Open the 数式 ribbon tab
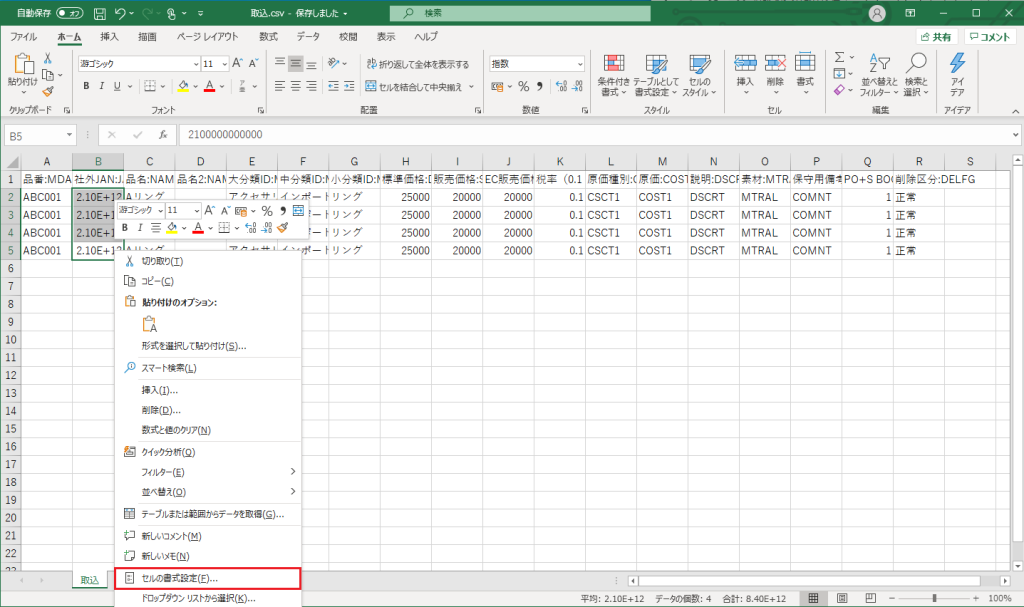This screenshot has width=1024, height=607. 268,37
